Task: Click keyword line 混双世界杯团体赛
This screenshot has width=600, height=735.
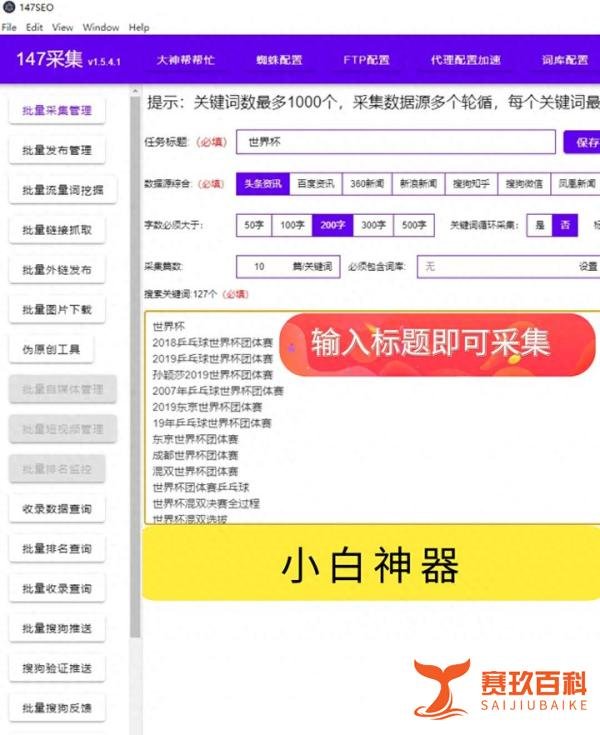Action: [195, 471]
